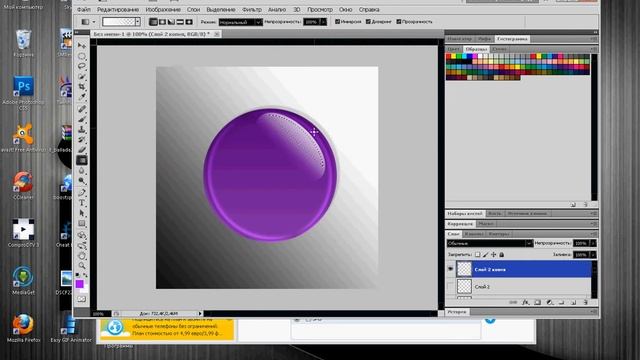
Task: Select the Rectangle shape tool
Action: pyautogui.click(x=82, y=223)
